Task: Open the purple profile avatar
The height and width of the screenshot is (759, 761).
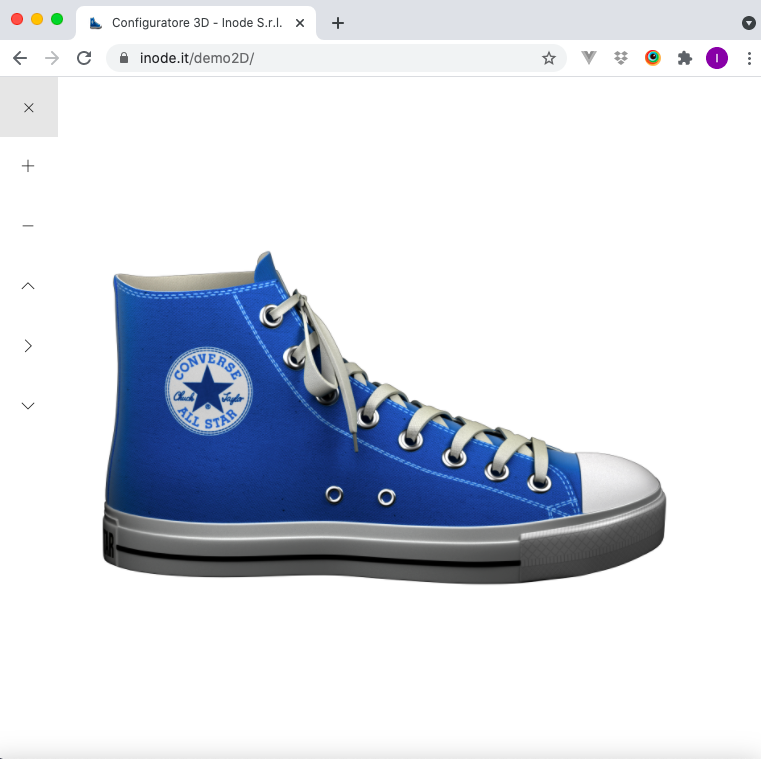Action: click(x=717, y=58)
